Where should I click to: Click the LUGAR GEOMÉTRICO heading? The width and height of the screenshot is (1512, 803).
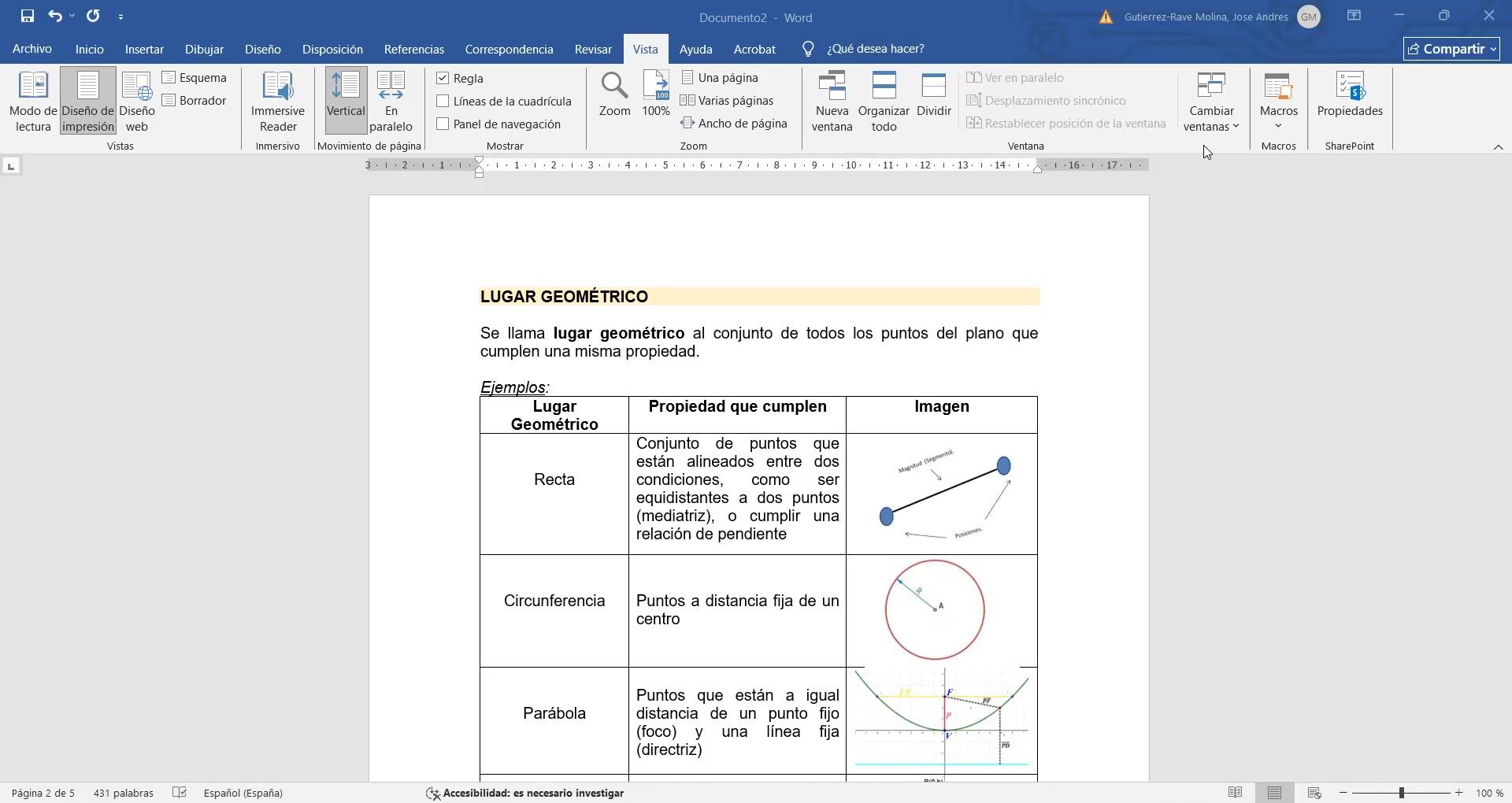(564, 297)
